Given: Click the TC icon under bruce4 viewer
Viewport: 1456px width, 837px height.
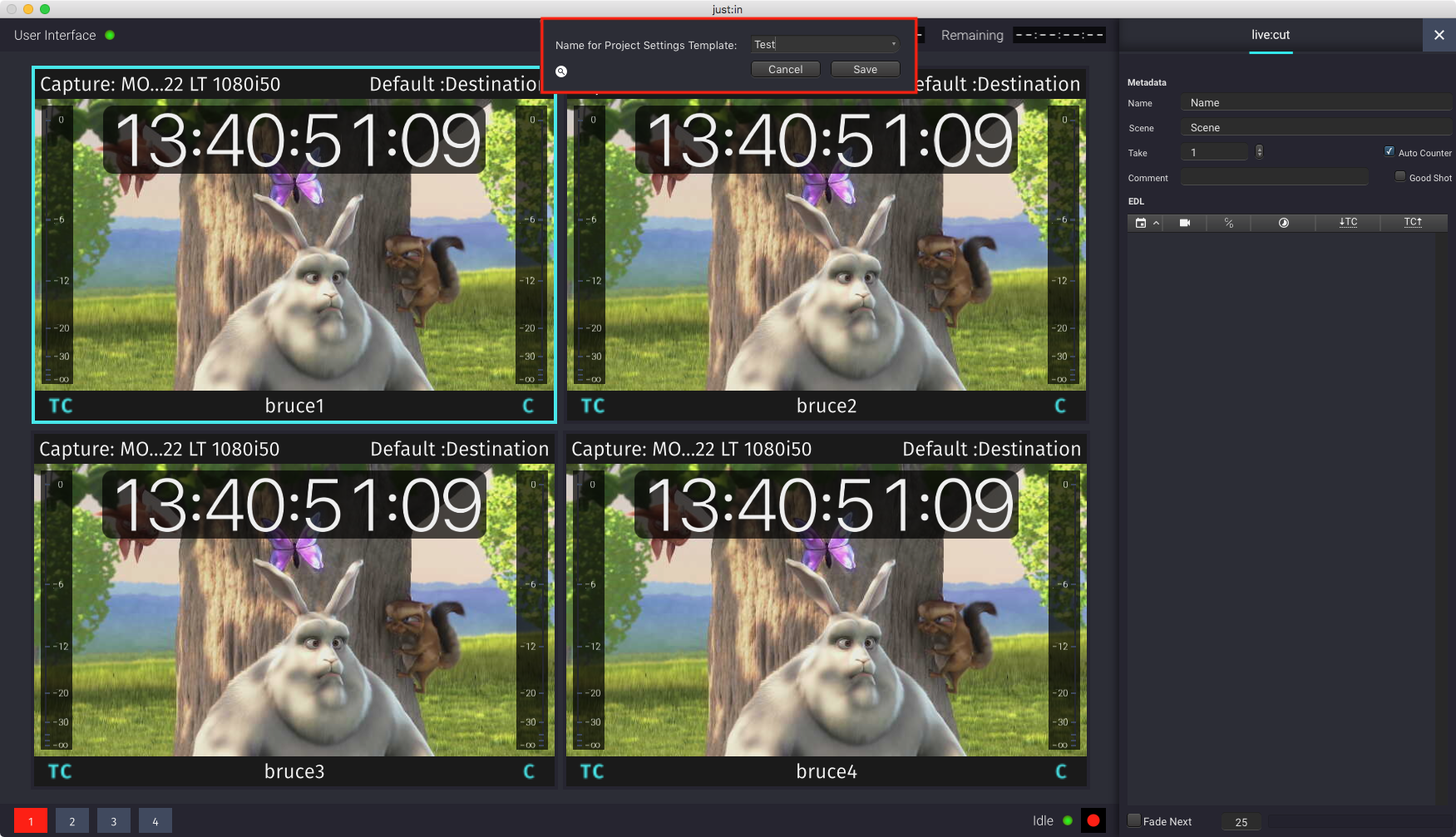Looking at the screenshot, I should coord(592,771).
